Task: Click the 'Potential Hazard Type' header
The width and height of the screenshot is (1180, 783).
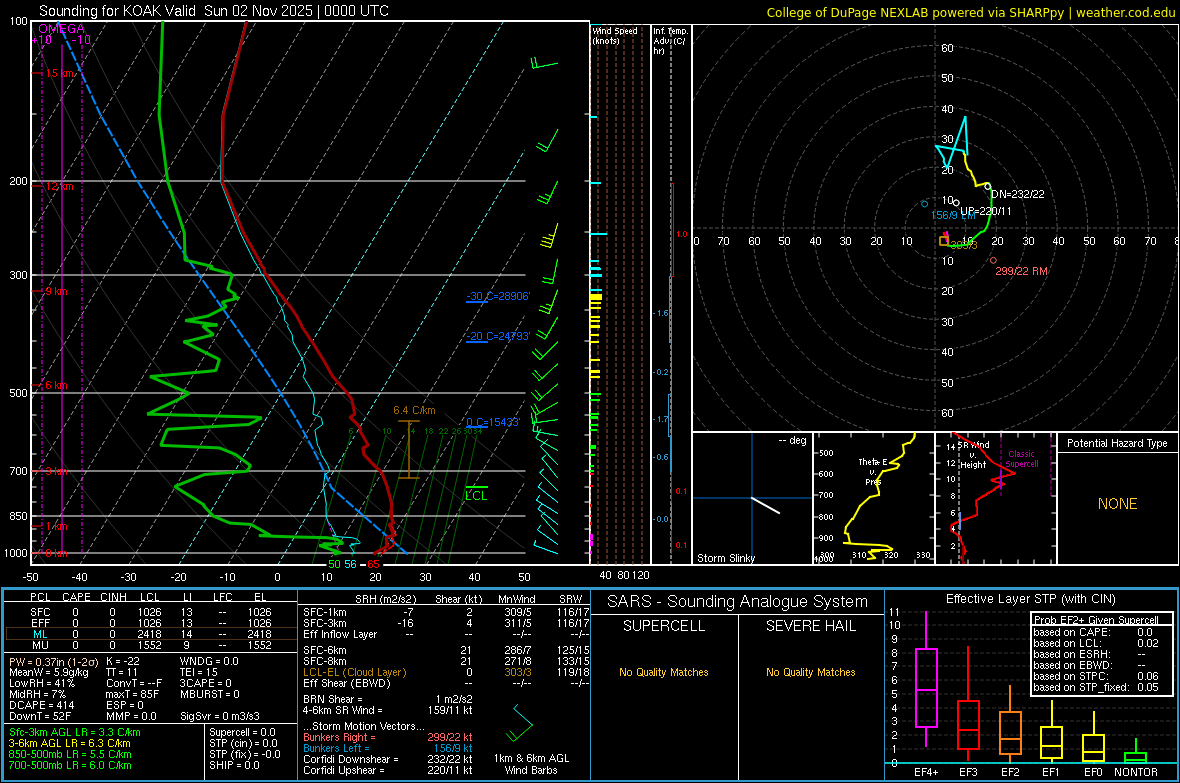Action: (x=1118, y=443)
